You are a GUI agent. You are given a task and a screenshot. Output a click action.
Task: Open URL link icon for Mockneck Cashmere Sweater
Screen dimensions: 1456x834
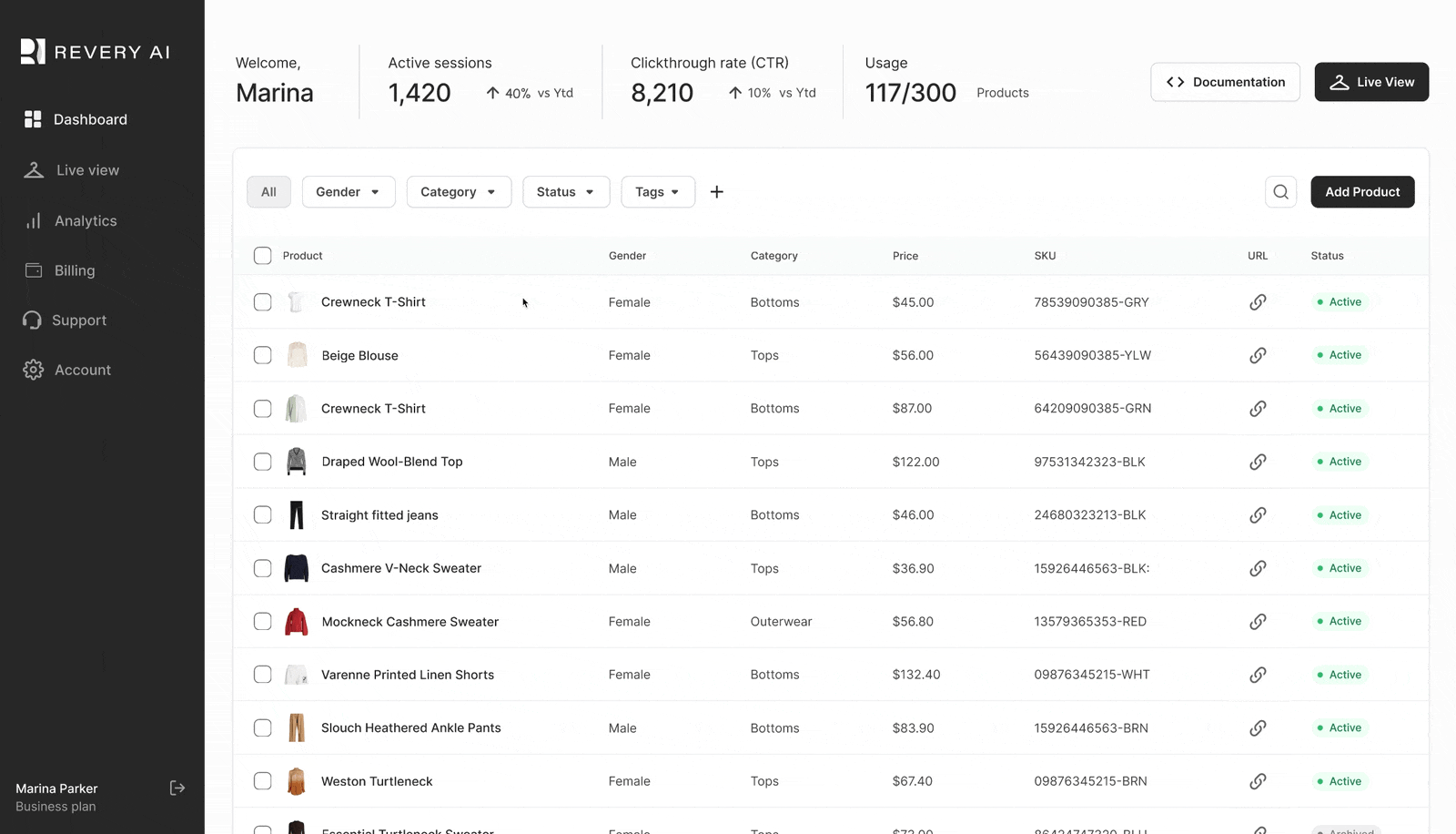[1258, 622]
